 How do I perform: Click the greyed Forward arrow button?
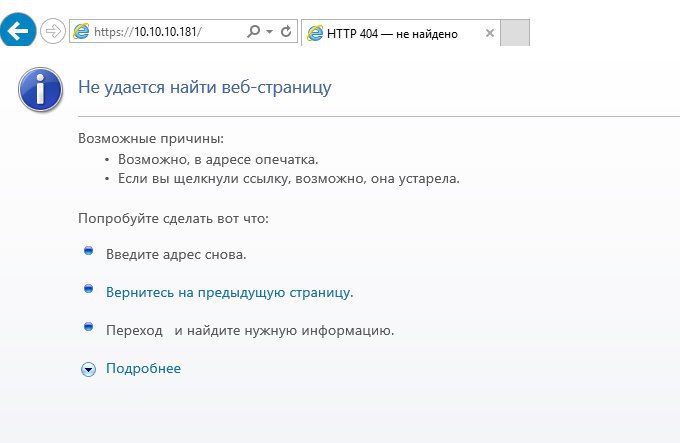point(53,31)
